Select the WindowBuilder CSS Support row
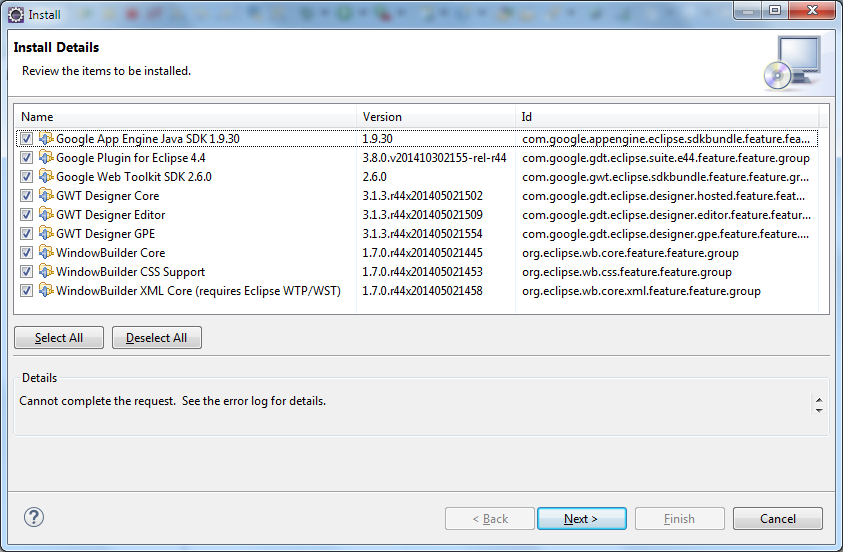This screenshot has width=843, height=552. click(417, 271)
